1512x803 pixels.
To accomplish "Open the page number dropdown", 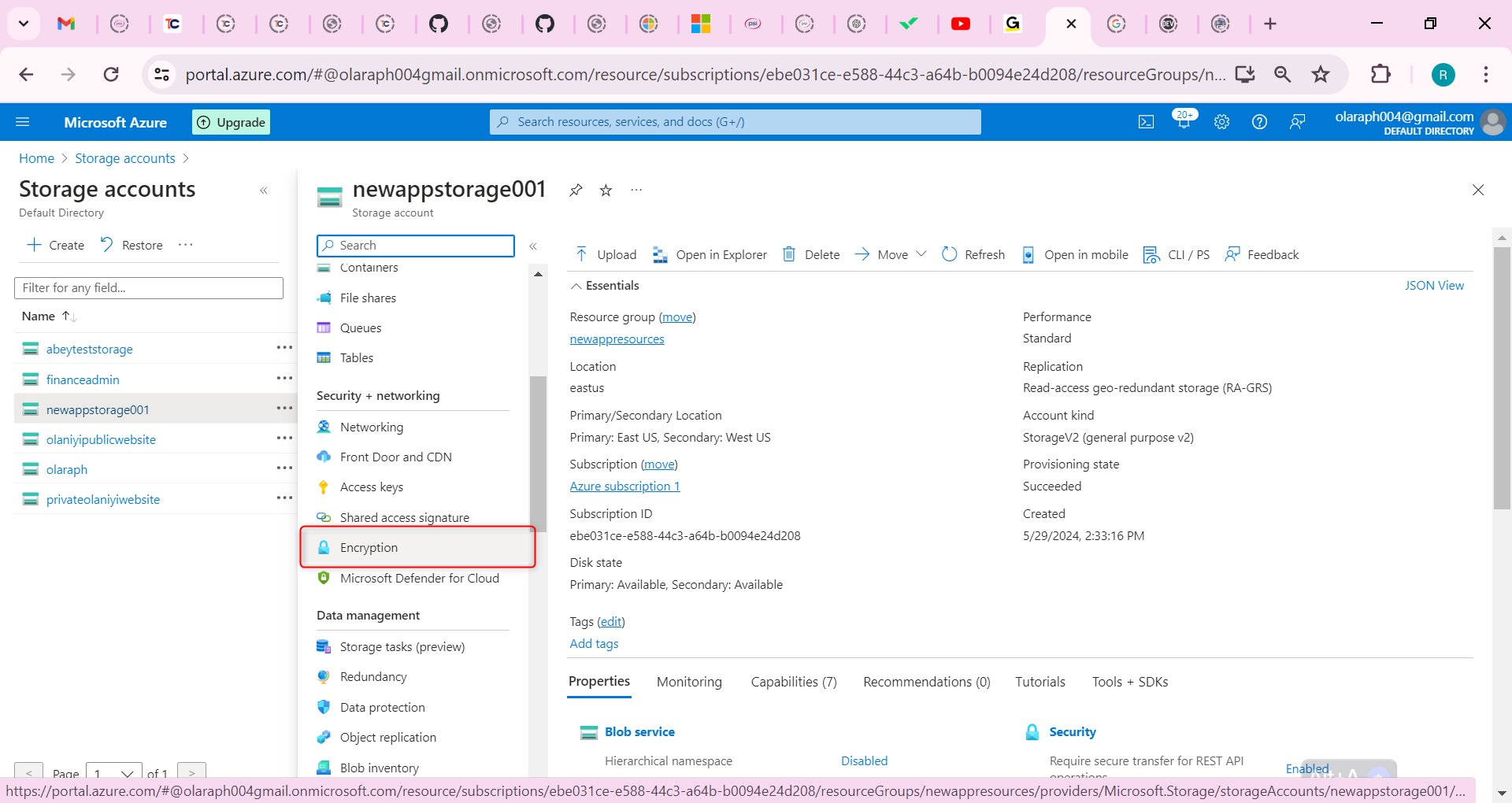I will (114, 773).
